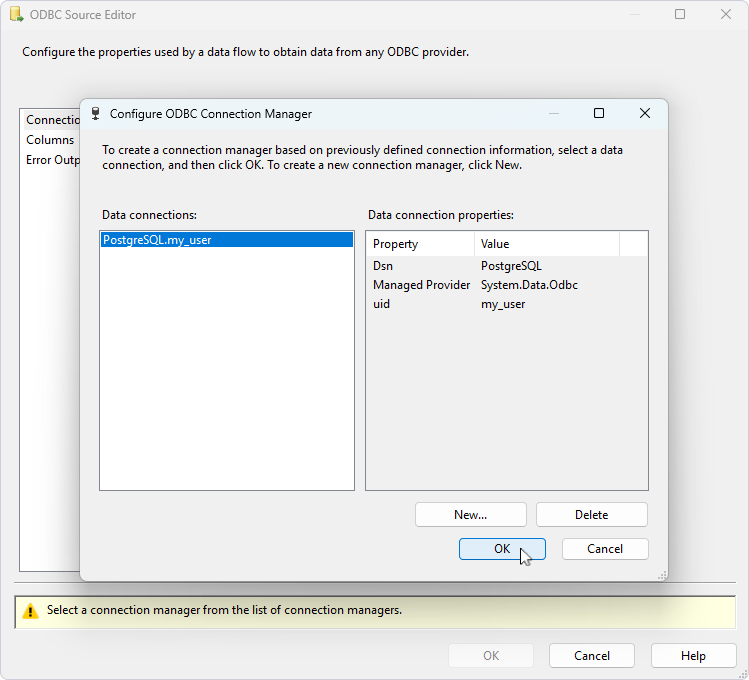The width and height of the screenshot is (749, 680).
Task: Select the Managed Provider property row
Action: [421, 285]
